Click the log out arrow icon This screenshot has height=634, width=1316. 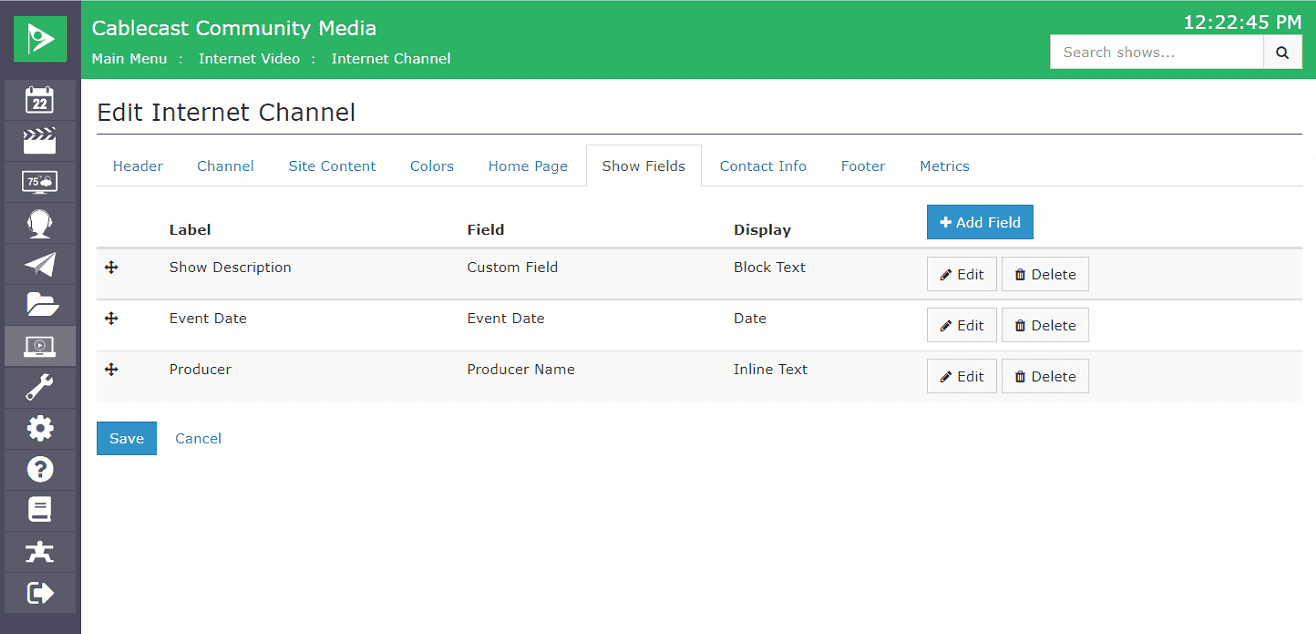(40, 592)
